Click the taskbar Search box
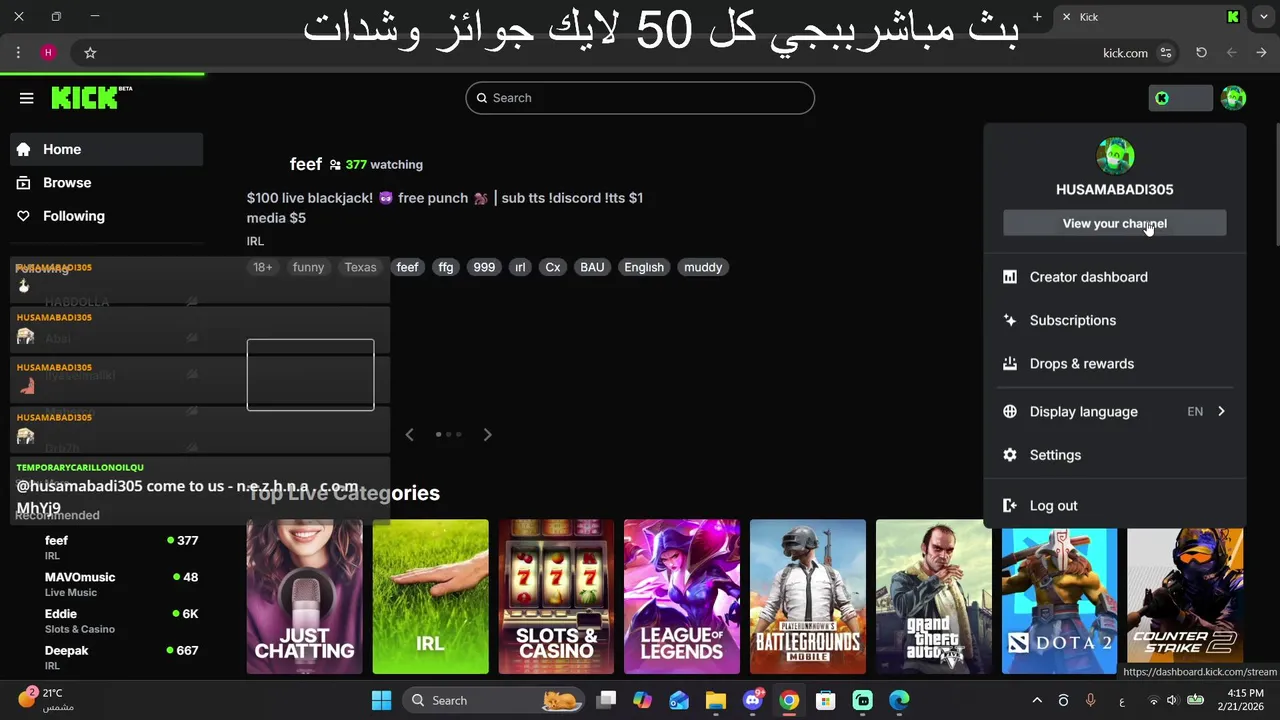The width and height of the screenshot is (1280, 720). click(494, 700)
